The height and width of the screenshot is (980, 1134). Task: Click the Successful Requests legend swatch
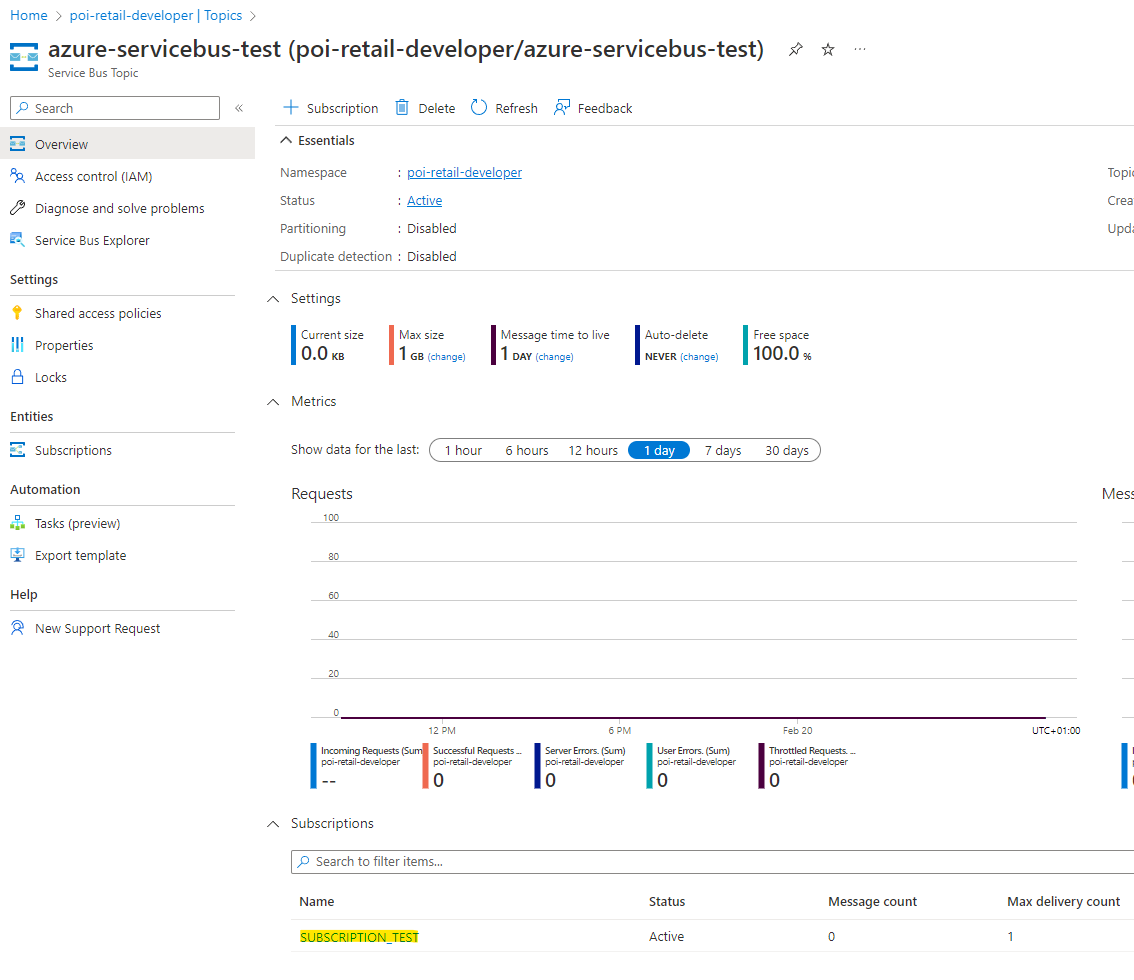point(425,765)
